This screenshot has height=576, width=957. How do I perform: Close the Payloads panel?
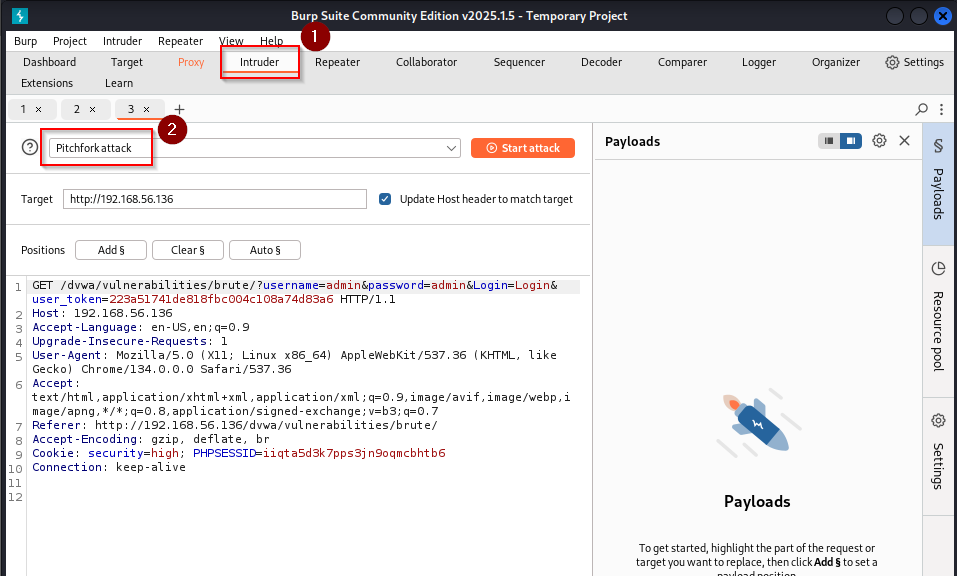click(905, 141)
